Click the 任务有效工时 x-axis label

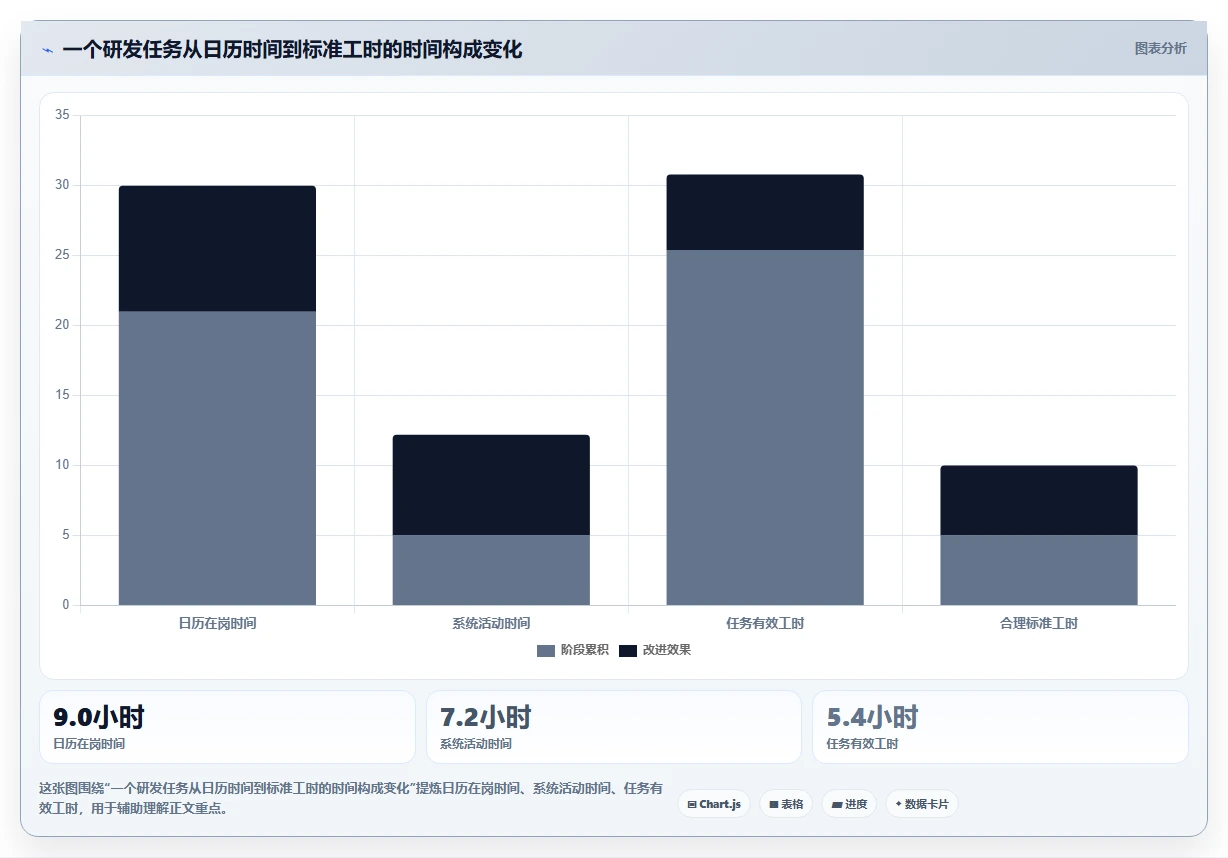[x=765, y=623]
